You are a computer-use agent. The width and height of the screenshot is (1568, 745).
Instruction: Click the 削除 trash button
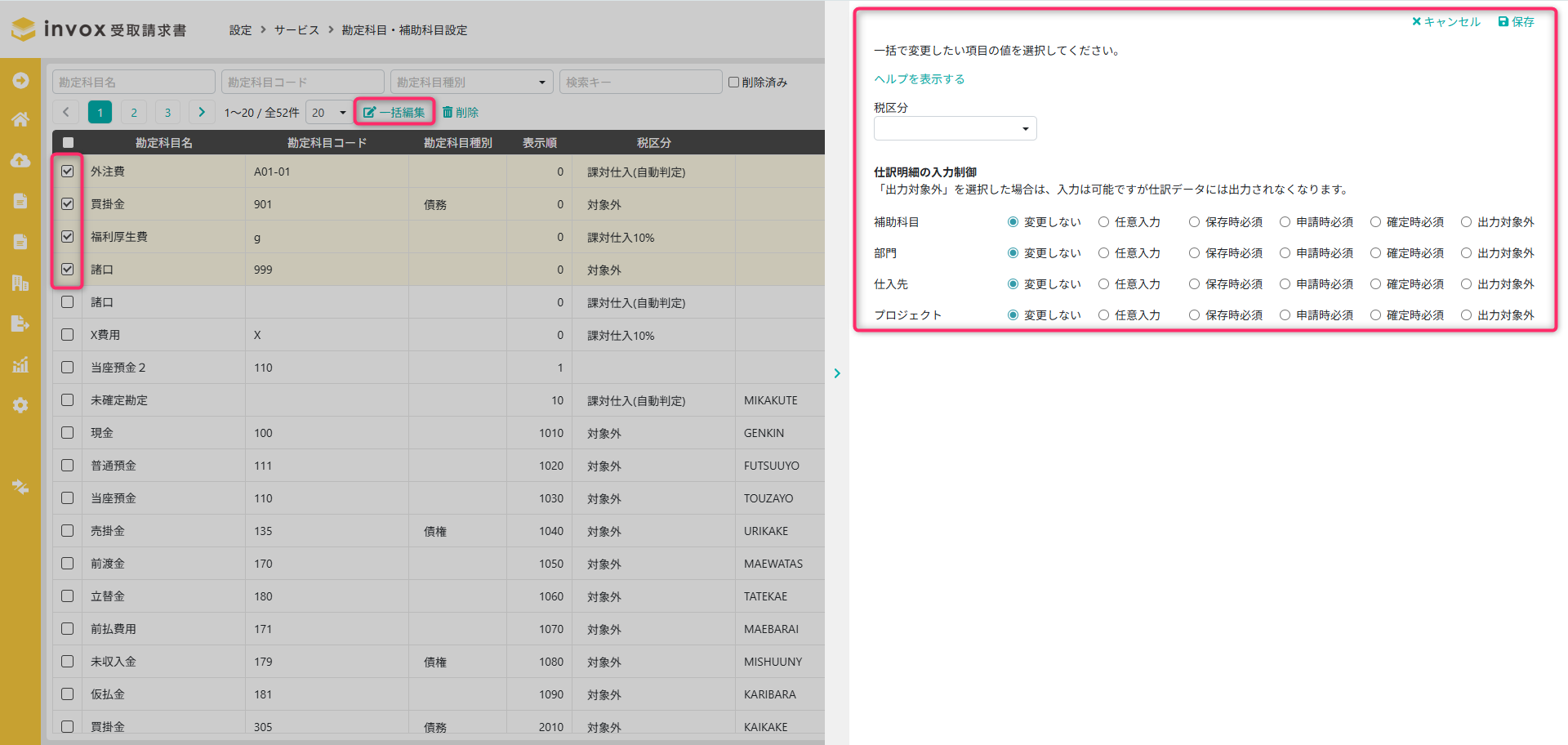(x=461, y=113)
